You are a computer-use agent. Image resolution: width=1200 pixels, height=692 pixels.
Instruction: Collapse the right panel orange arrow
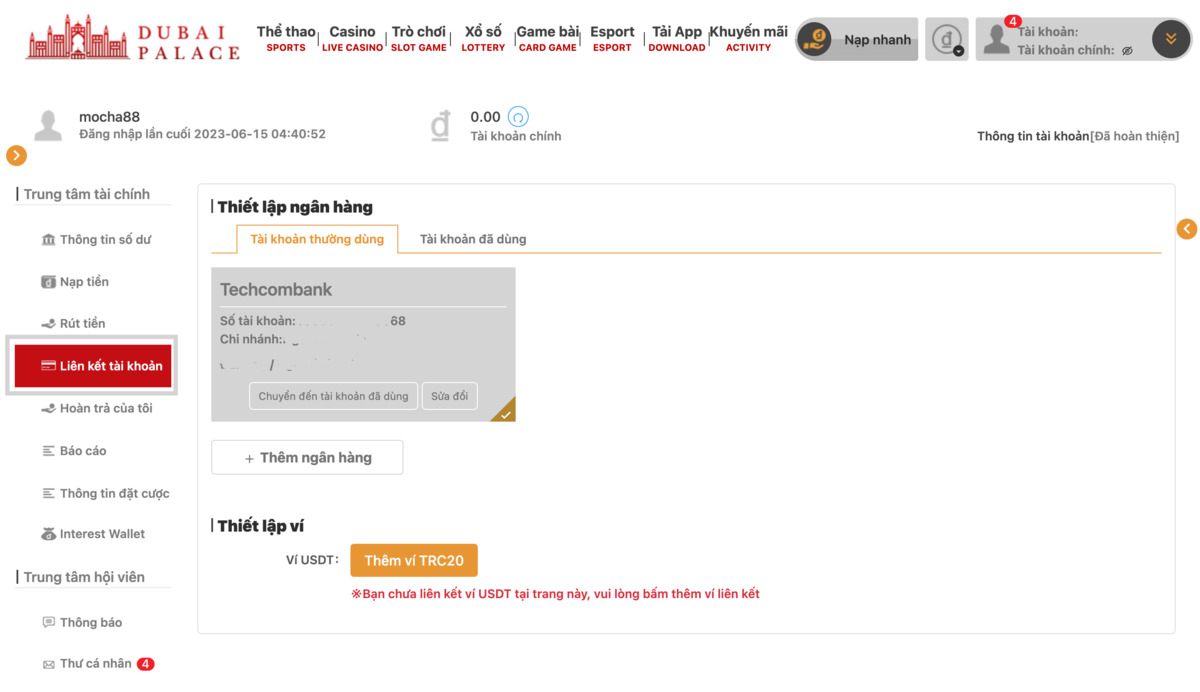[x=1186, y=229]
